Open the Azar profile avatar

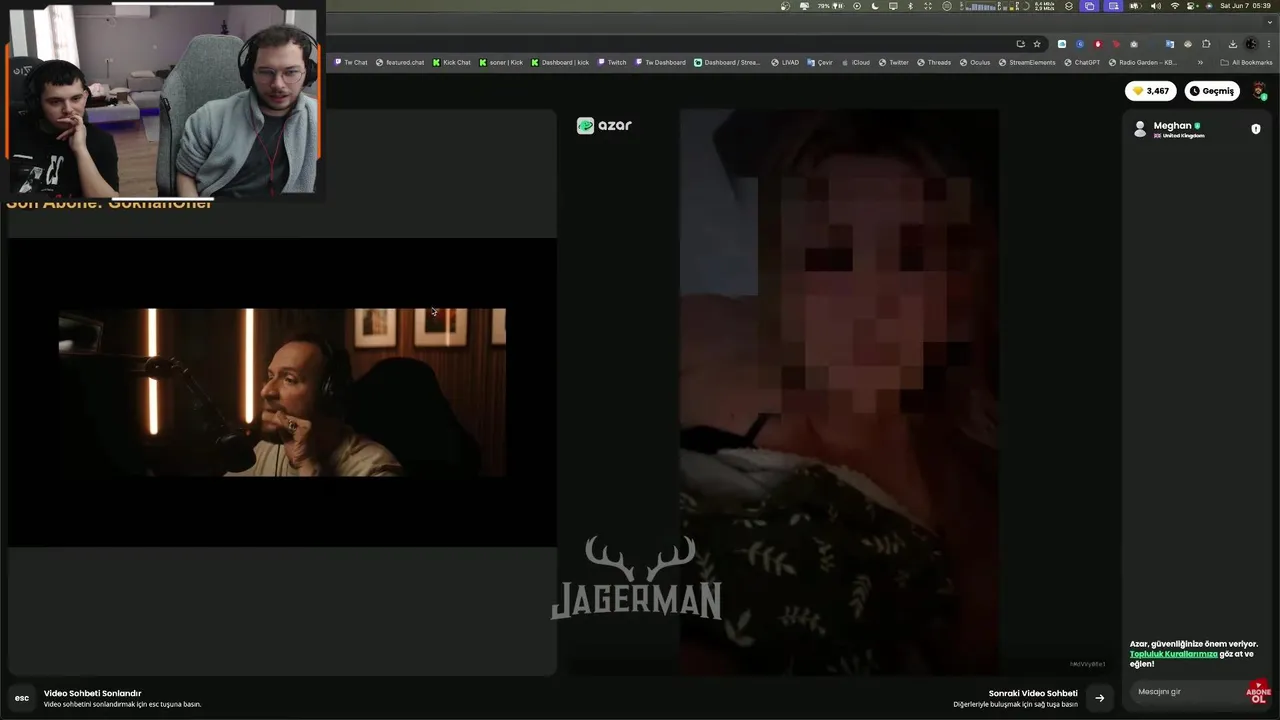coord(1259,91)
